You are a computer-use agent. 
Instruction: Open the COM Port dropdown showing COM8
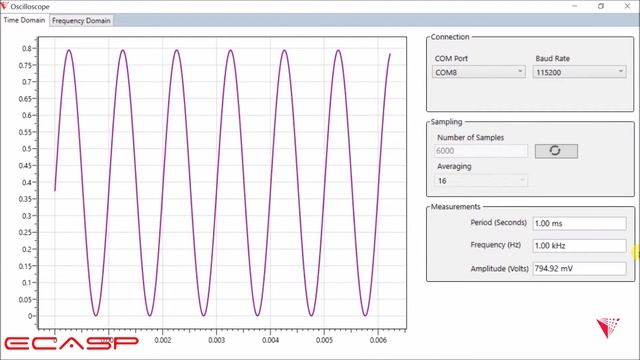(479, 72)
